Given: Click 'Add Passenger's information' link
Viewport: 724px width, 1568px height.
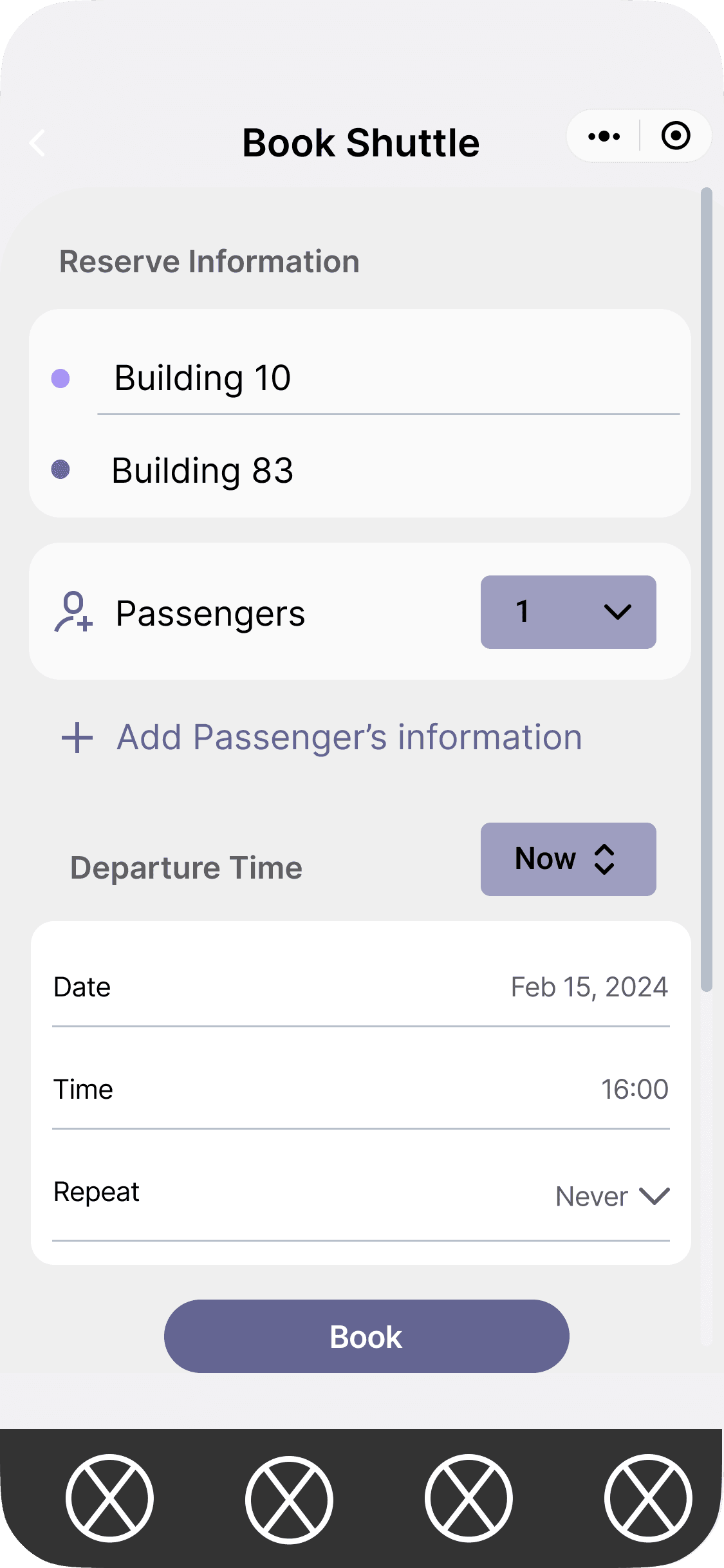Looking at the screenshot, I should 349,738.
